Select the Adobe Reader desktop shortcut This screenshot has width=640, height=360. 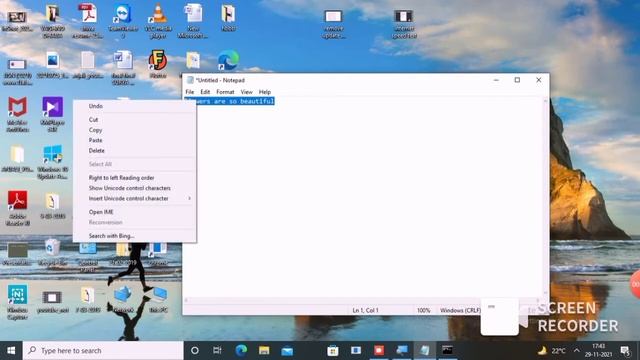click(x=18, y=208)
